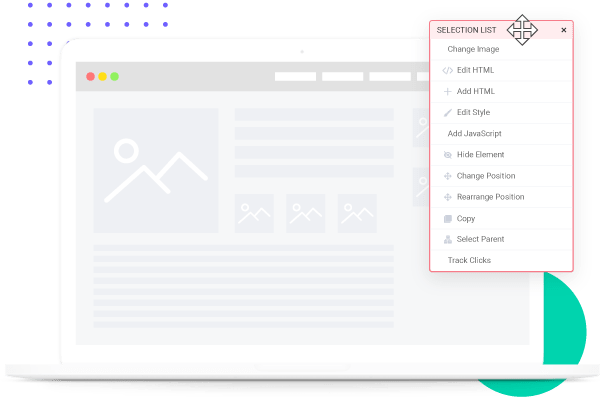Click the large image placeholder in the mockup
600x400 pixels.
tap(156, 170)
